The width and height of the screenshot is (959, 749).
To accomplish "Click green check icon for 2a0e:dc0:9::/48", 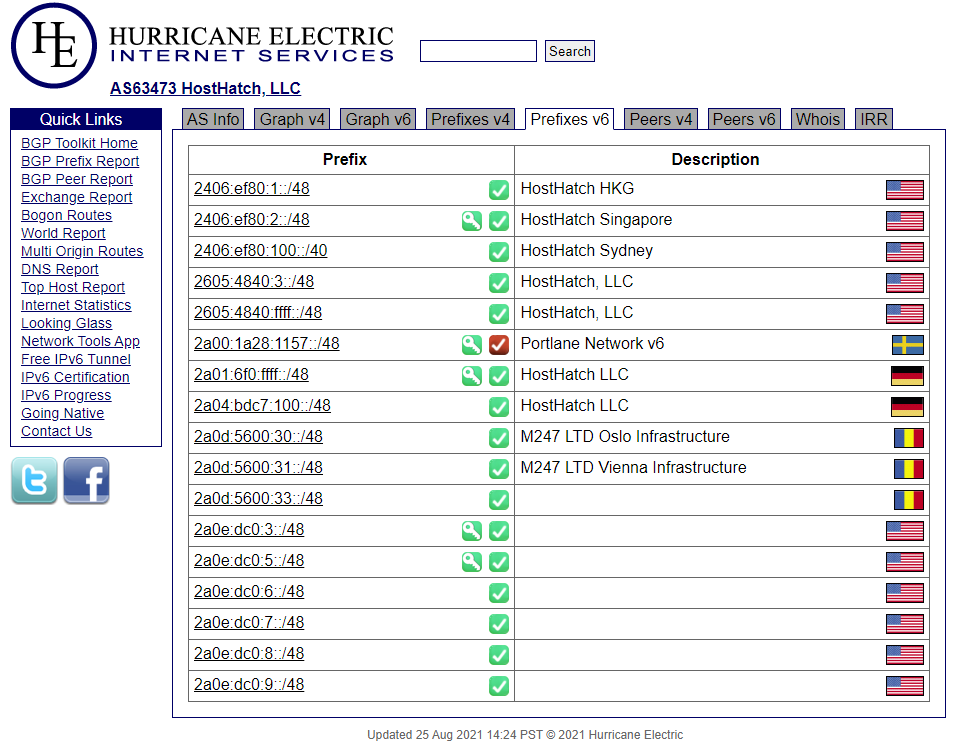I will [499, 686].
